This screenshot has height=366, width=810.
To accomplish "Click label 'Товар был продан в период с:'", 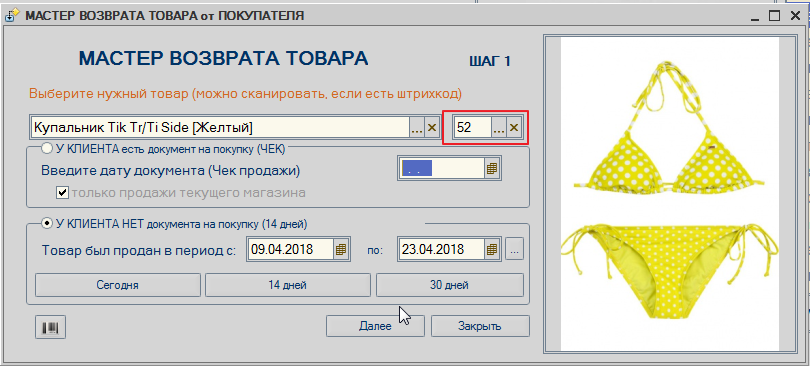I will (x=139, y=250).
